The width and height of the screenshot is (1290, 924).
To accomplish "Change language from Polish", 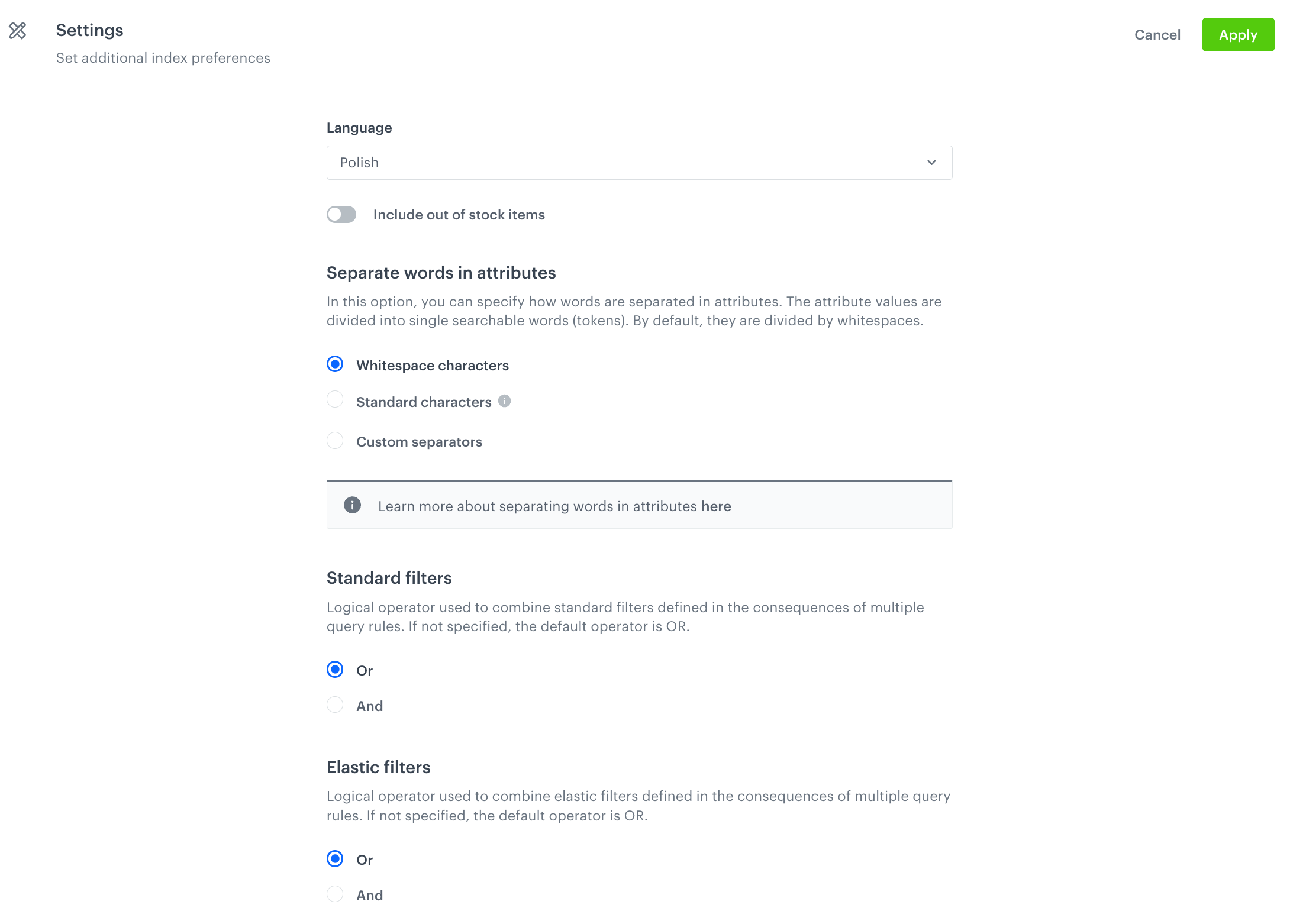I will [x=639, y=162].
